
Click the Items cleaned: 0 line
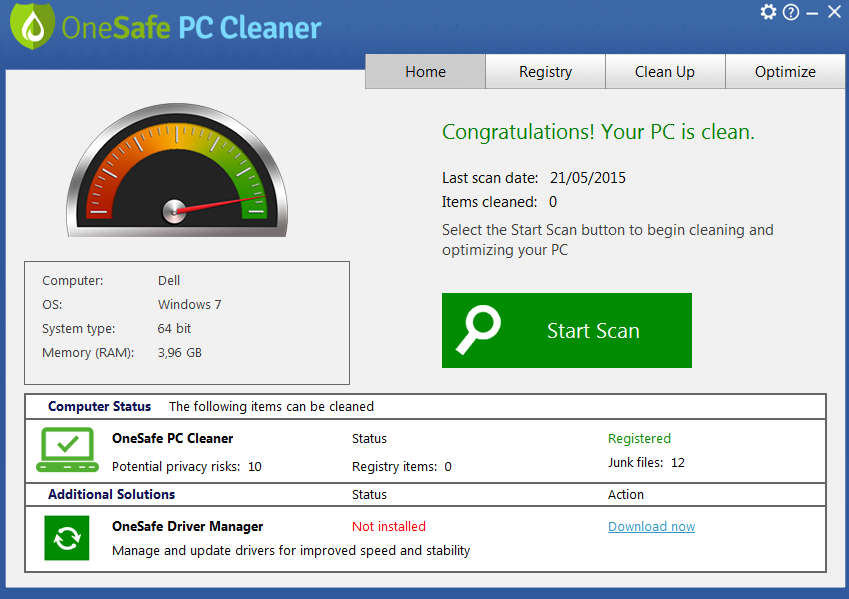pos(499,202)
